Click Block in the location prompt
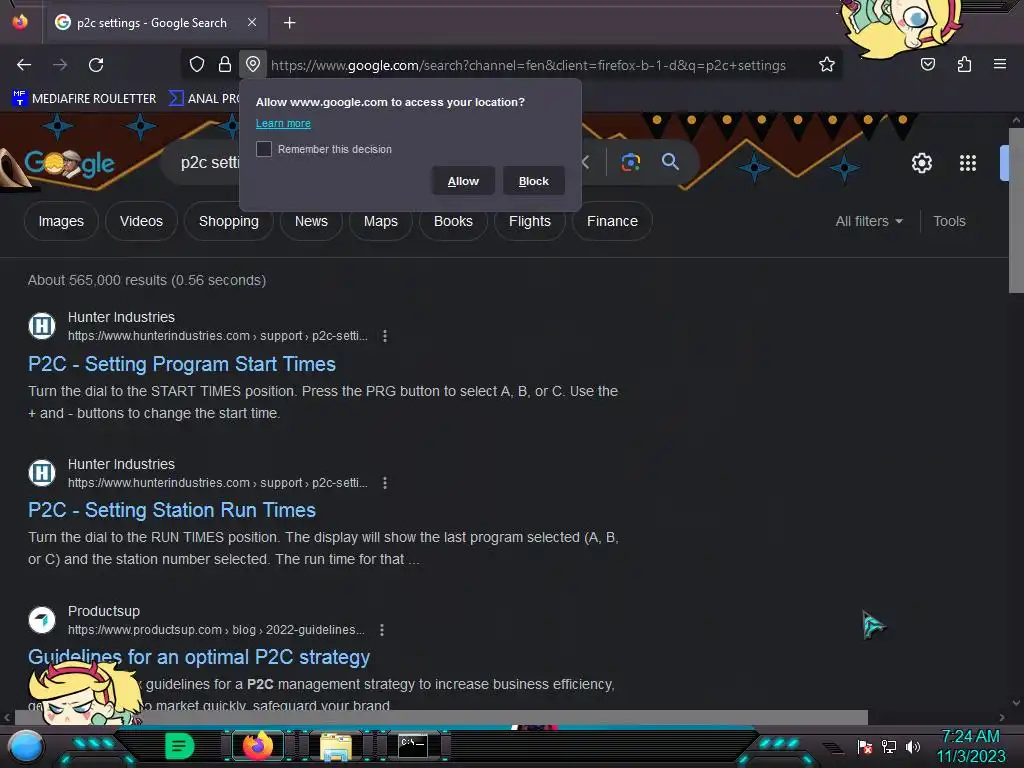 [x=534, y=181]
